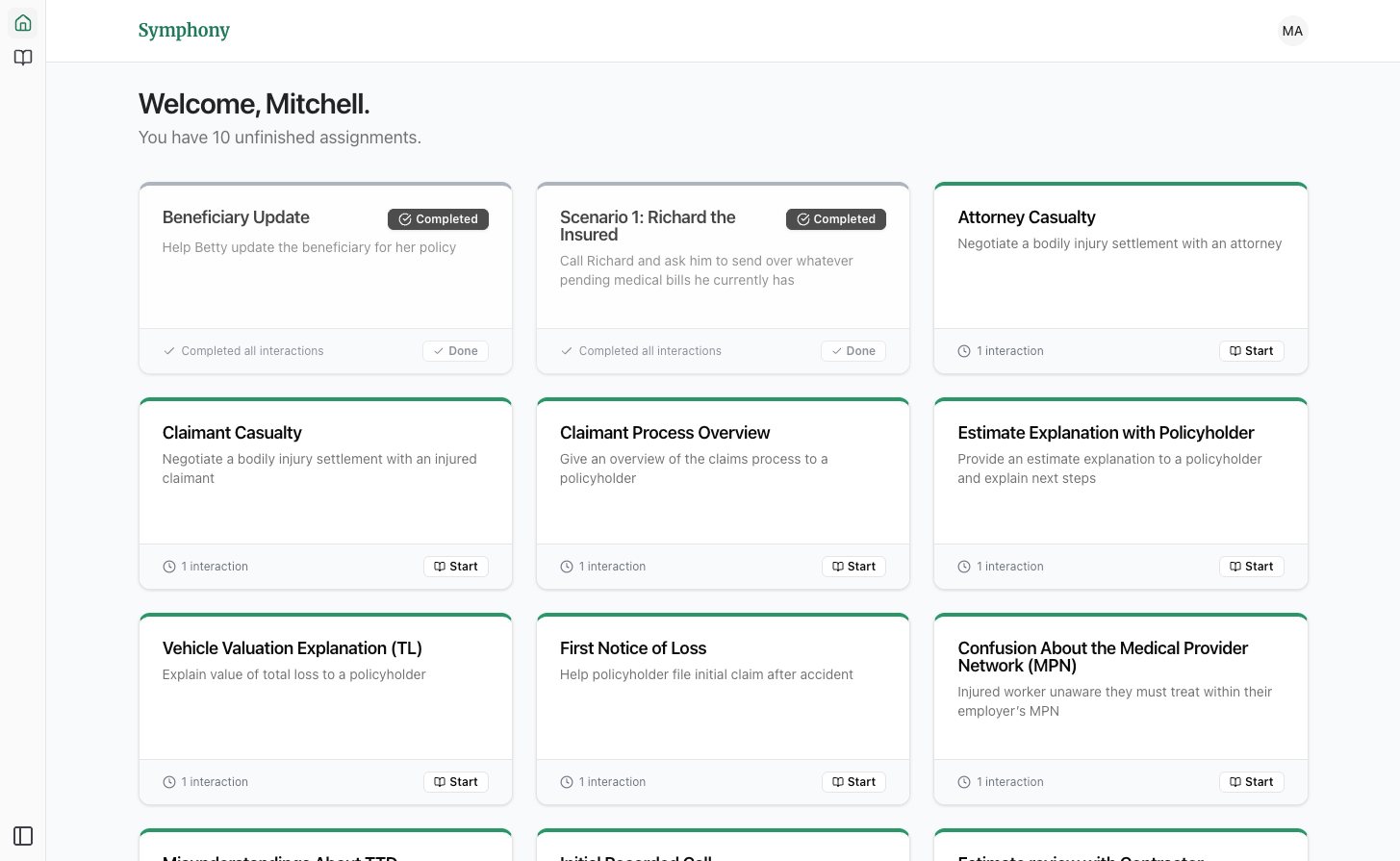Click the Completed badge on Beneficiary Update

(438, 219)
